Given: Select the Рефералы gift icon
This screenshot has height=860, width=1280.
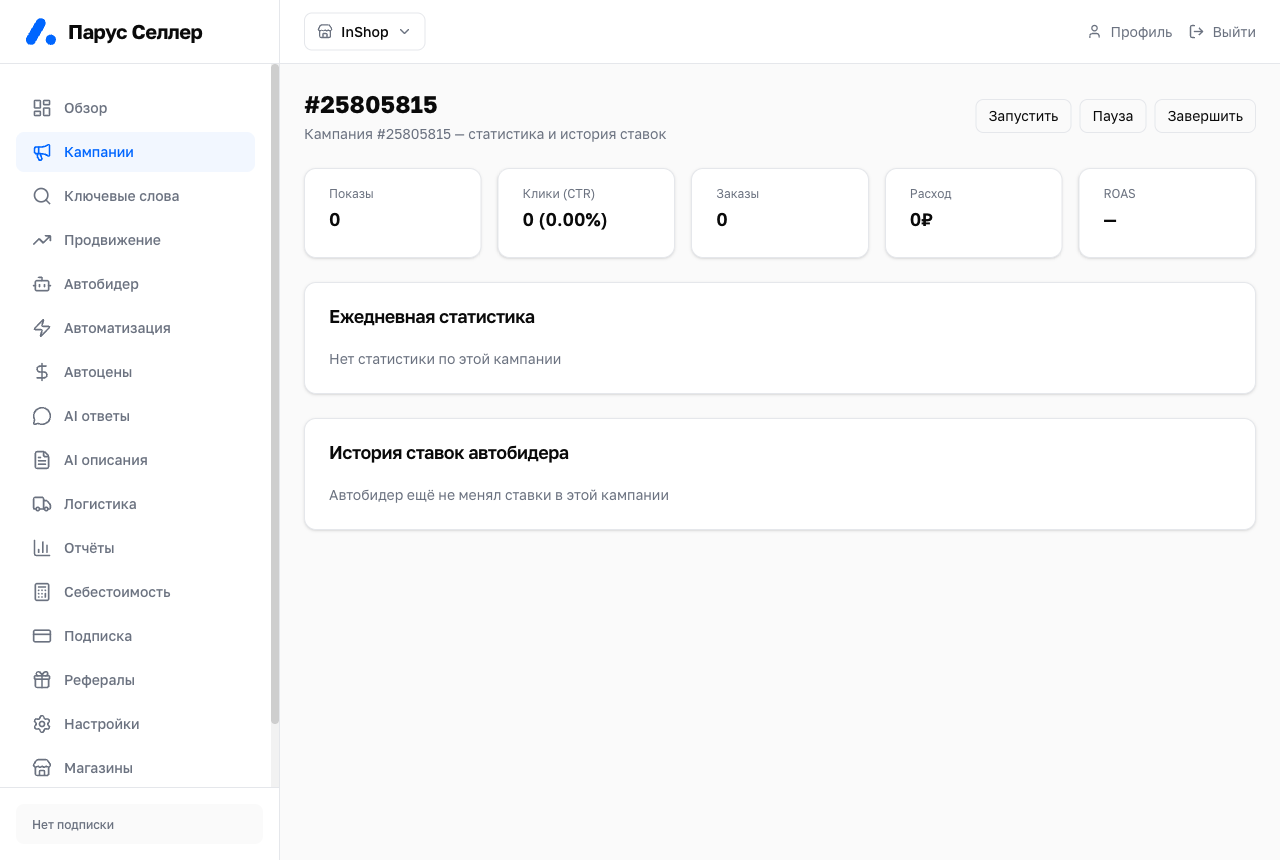Looking at the screenshot, I should (x=42, y=680).
